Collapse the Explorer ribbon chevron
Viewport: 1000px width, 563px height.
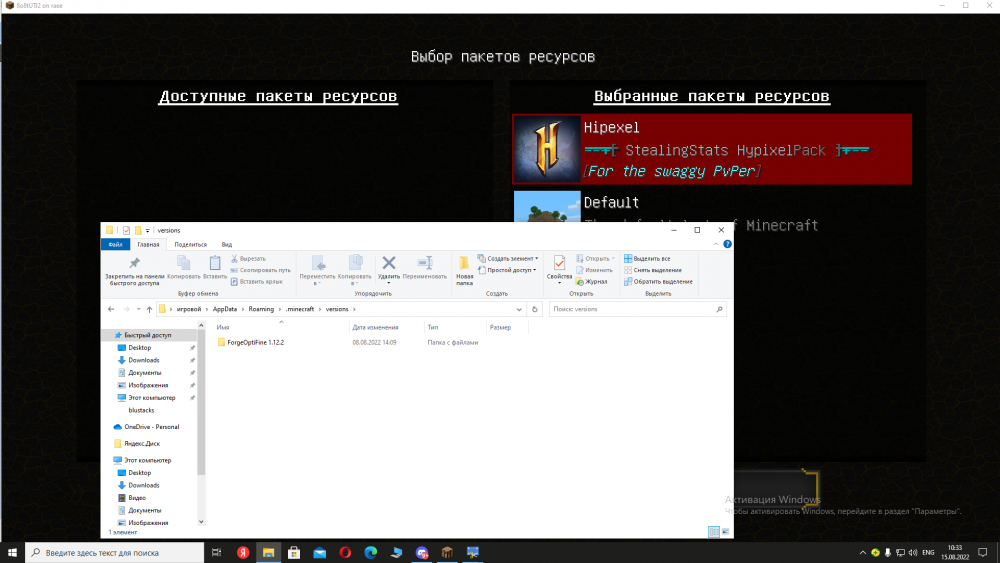click(x=716, y=244)
